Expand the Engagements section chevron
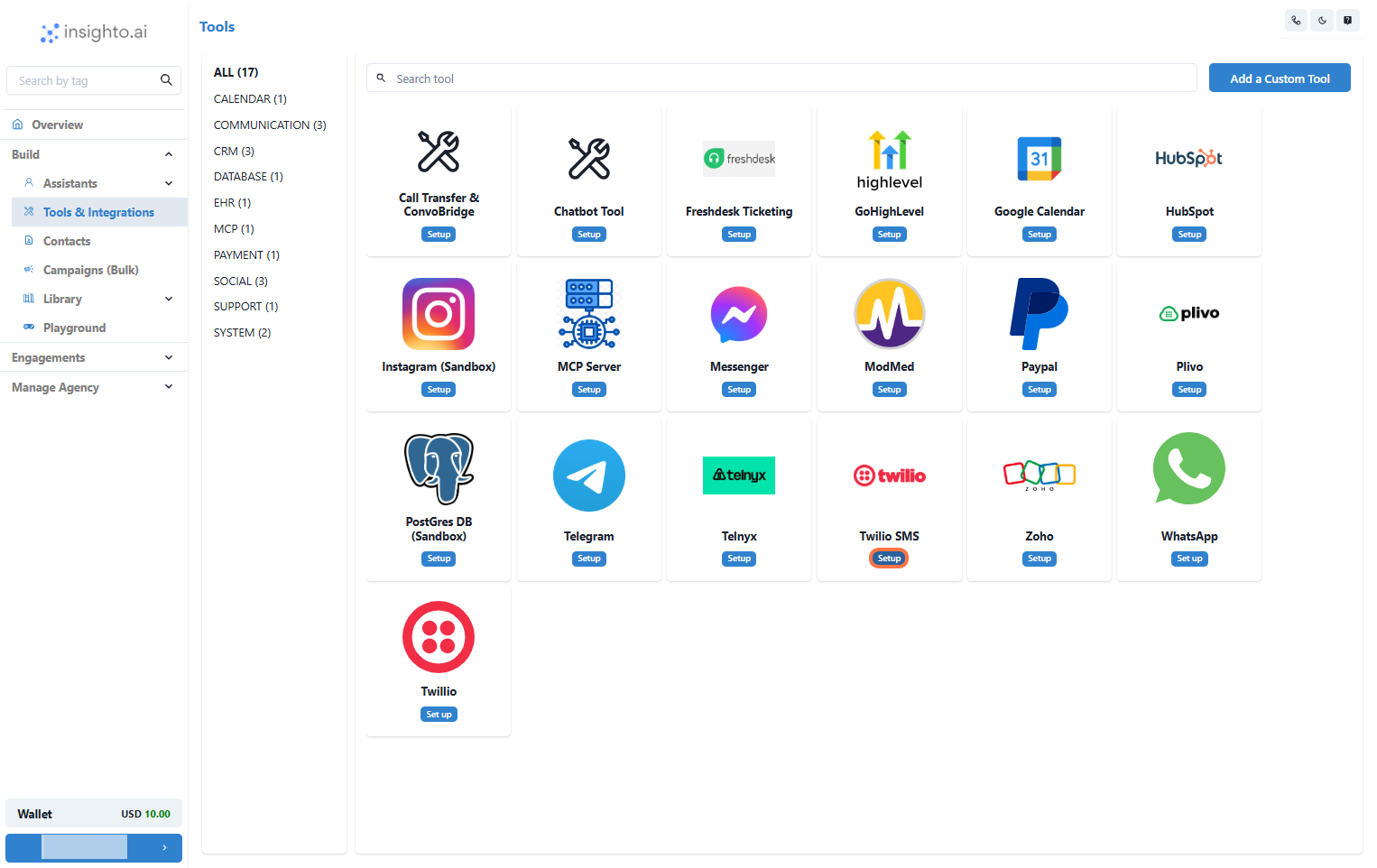1377x868 pixels. coord(169,357)
